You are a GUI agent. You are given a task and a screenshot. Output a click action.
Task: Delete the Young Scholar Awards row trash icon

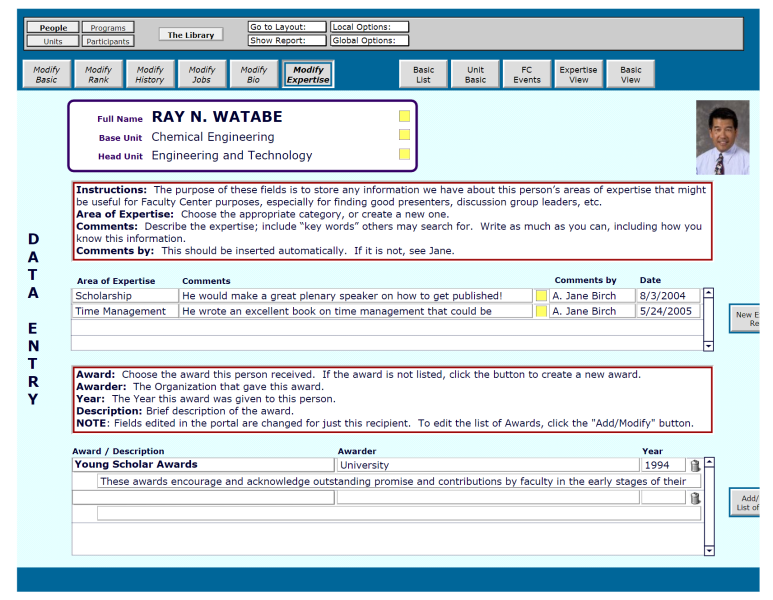point(695,465)
